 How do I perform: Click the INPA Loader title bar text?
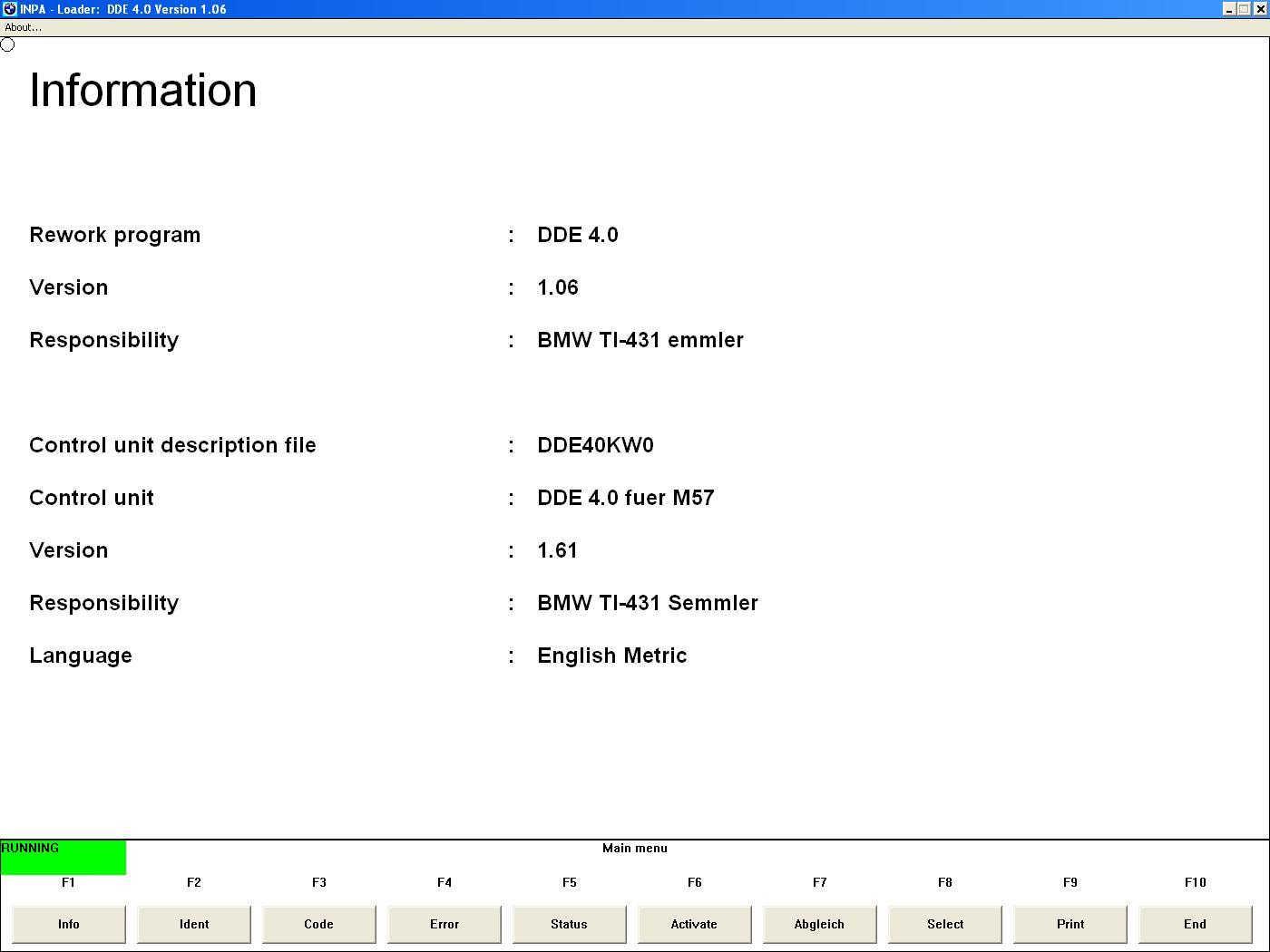click(x=123, y=9)
